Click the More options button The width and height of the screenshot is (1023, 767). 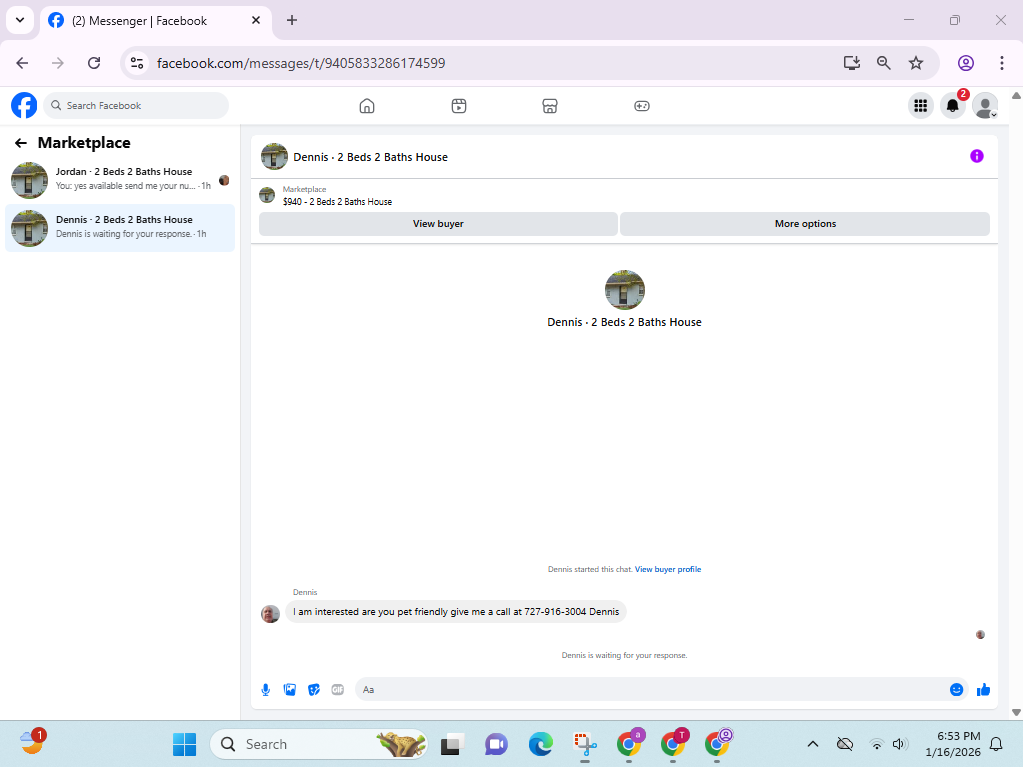tap(805, 224)
